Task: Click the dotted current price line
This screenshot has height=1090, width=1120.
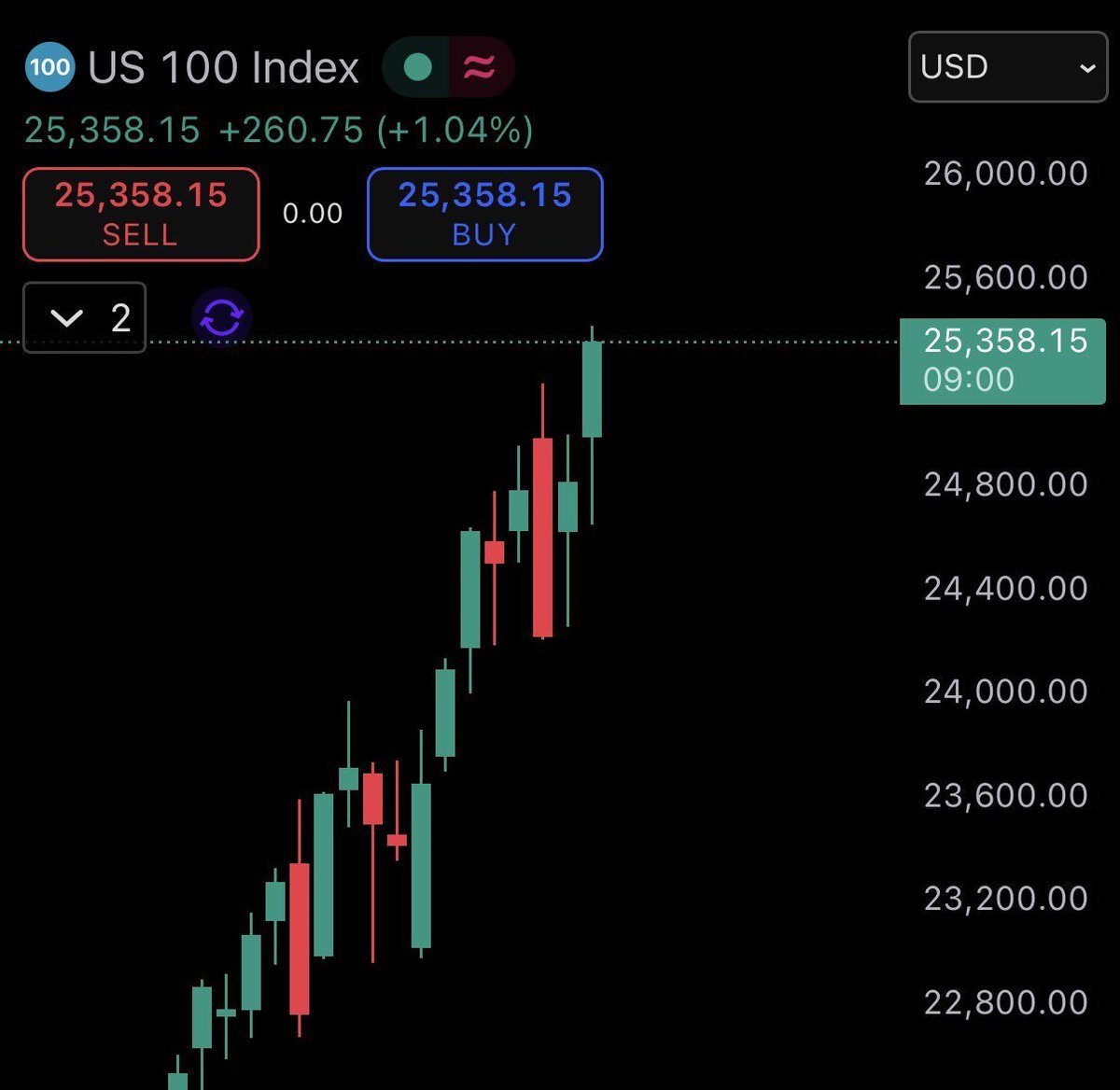Action: coord(747,342)
